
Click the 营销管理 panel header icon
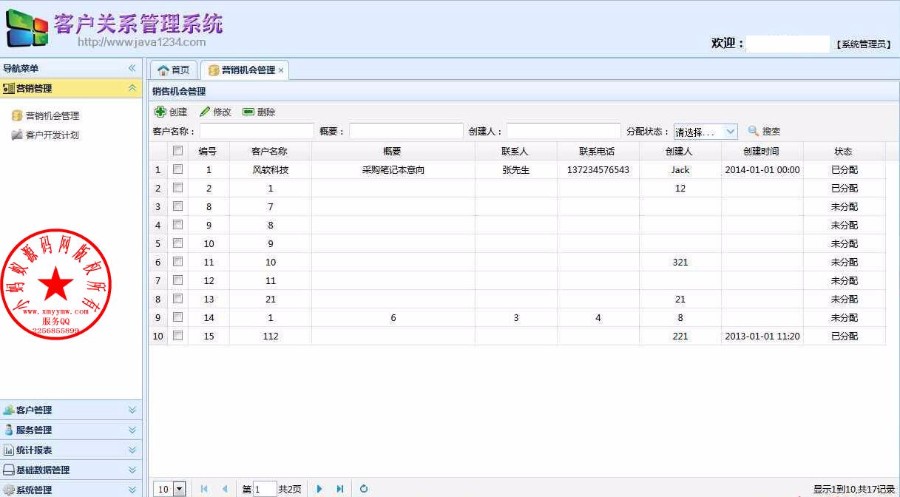pos(9,88)
